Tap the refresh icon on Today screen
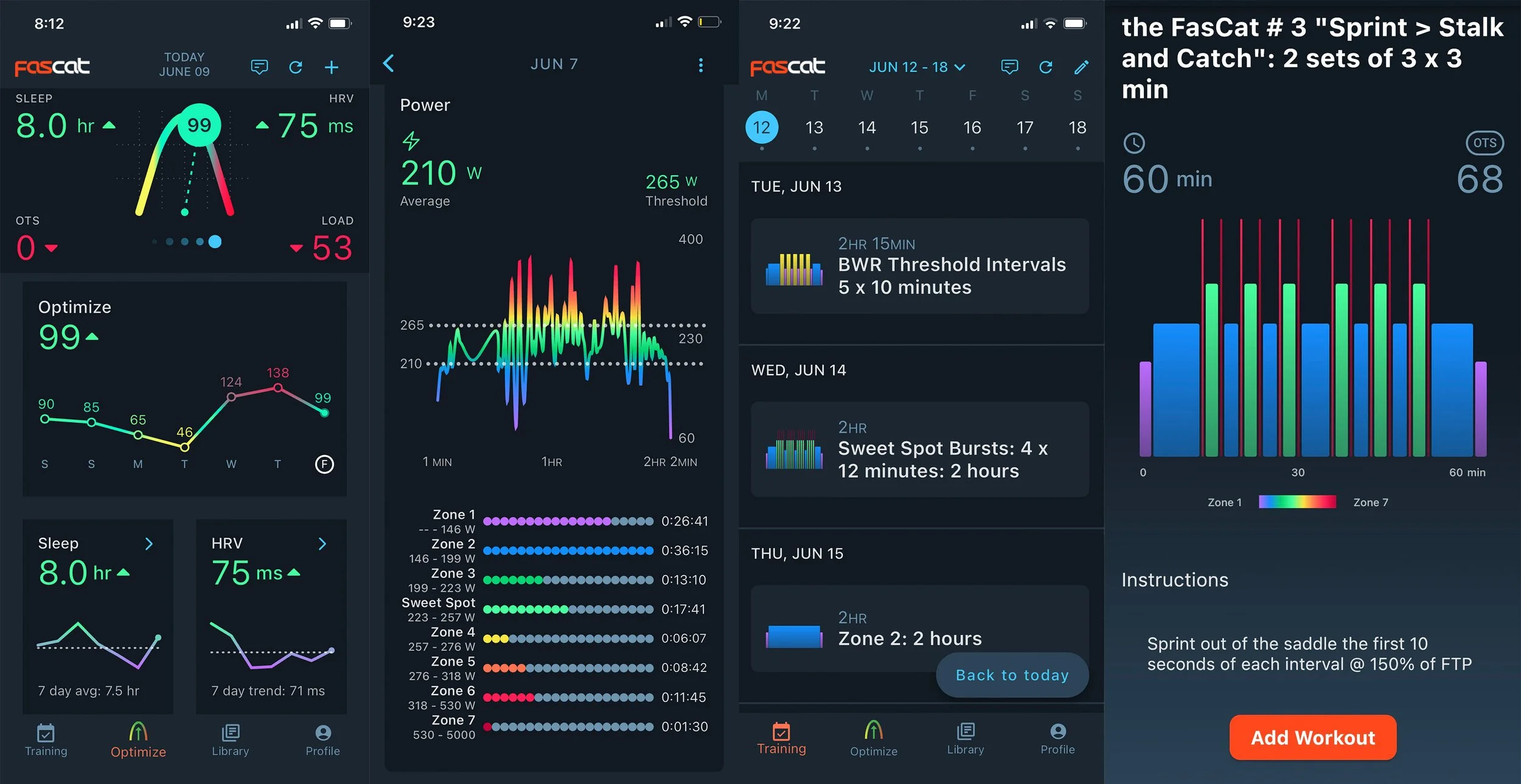 click(x=296, y=67)
